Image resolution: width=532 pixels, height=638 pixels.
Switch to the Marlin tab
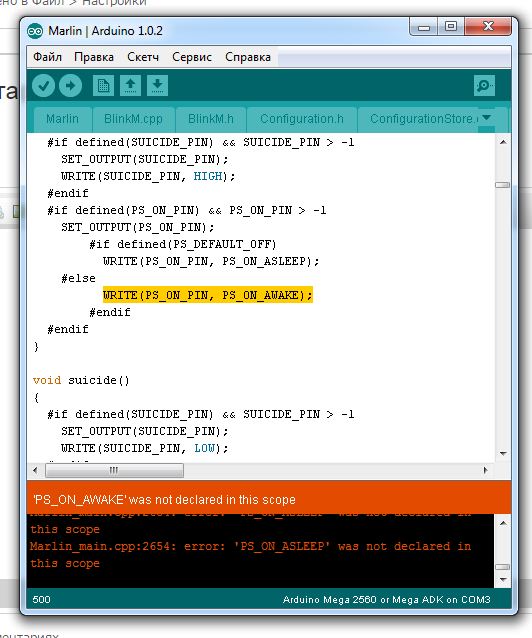pyautogui.click(x=62, y=119)
